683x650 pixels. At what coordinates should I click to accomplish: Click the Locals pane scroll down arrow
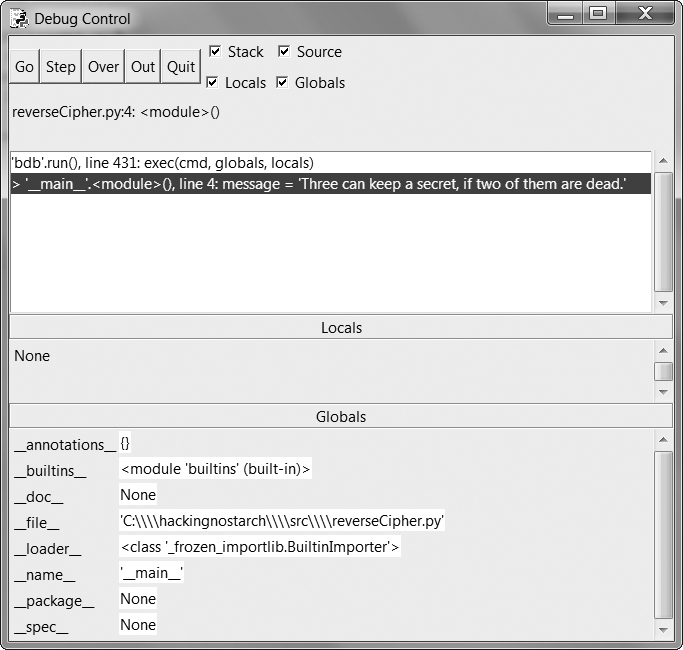pos(663,392)
